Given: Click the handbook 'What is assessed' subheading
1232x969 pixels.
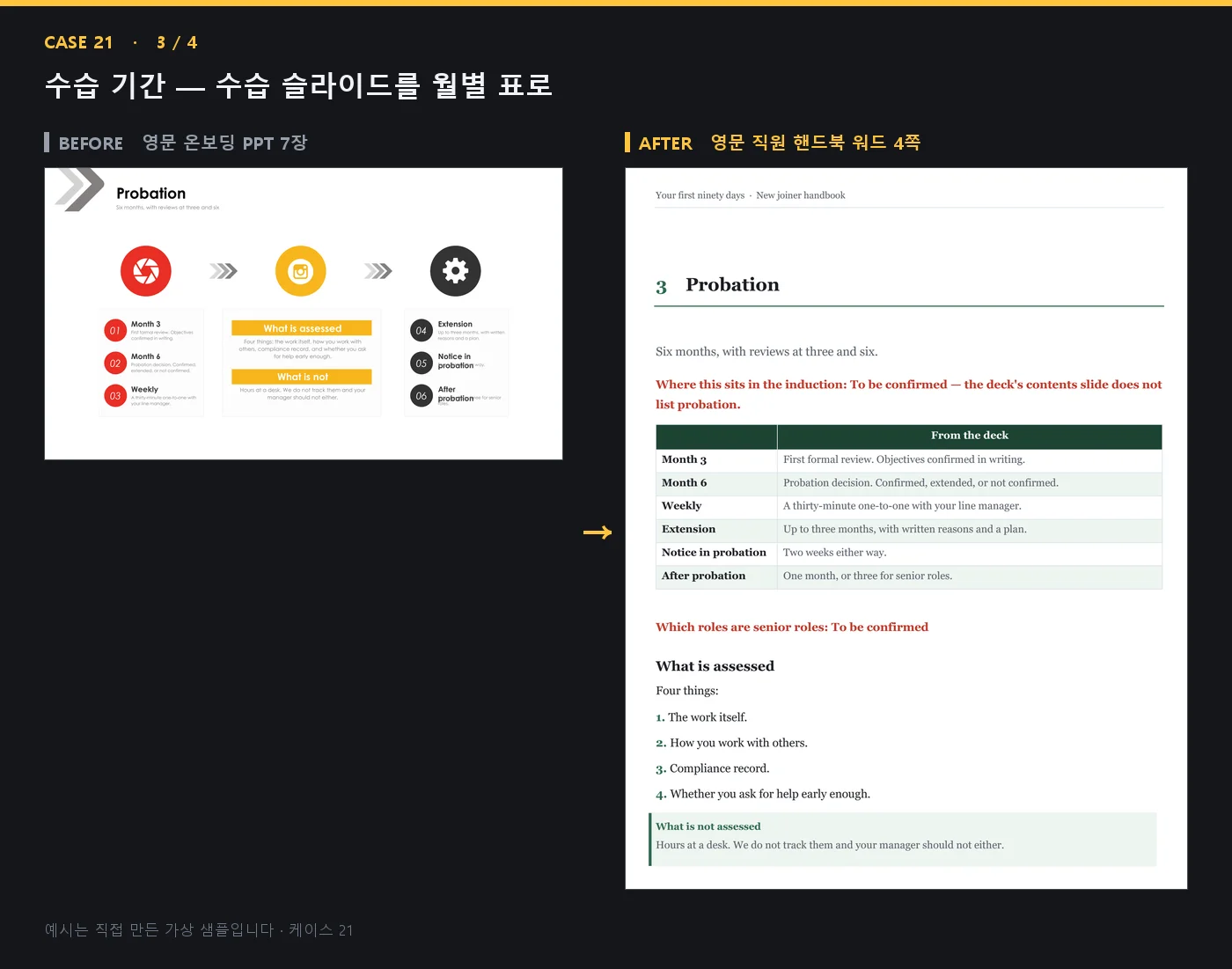Looking at the screenshot, I should tap(715, 666).
